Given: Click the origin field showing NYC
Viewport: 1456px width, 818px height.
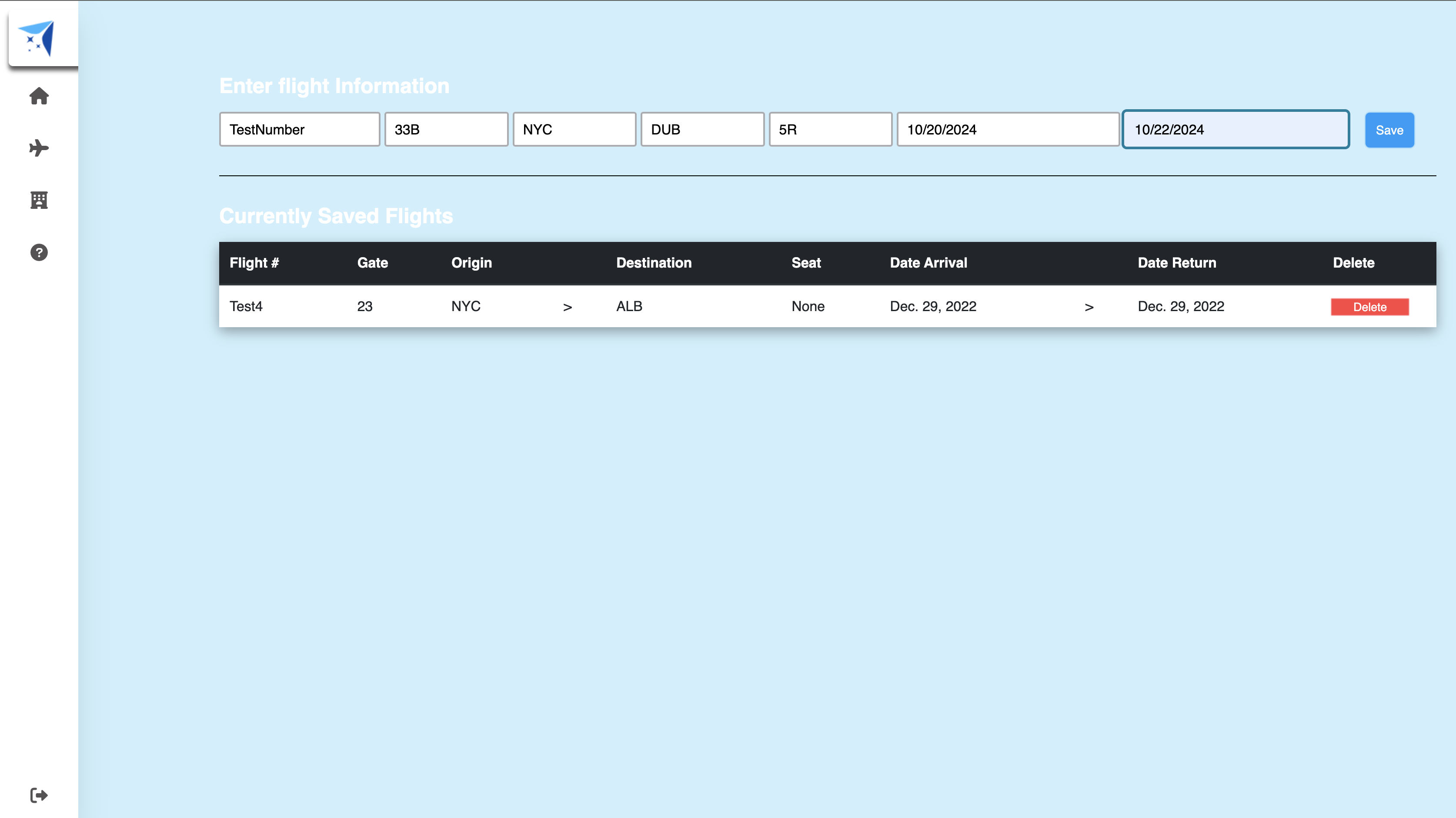Looking at the screenshot, I should pos(574,129).
